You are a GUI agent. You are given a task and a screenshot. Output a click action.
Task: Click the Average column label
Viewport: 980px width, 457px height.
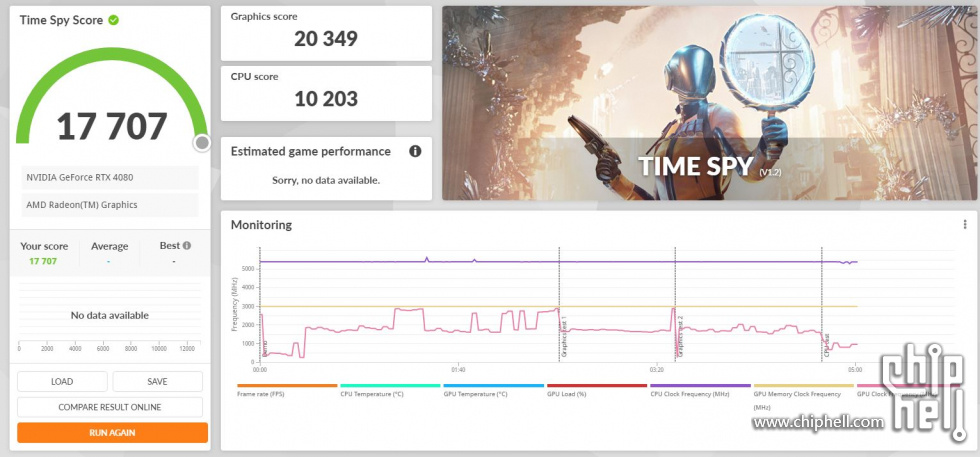109,246
